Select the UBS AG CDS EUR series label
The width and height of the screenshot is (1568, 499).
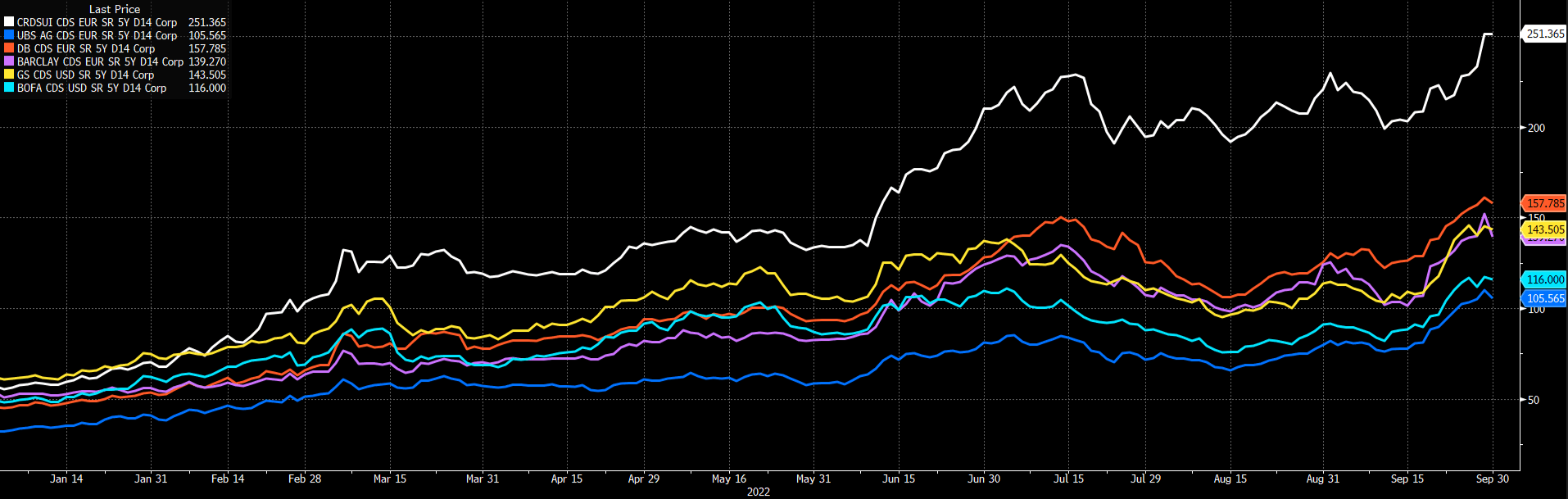coord(97,35)
